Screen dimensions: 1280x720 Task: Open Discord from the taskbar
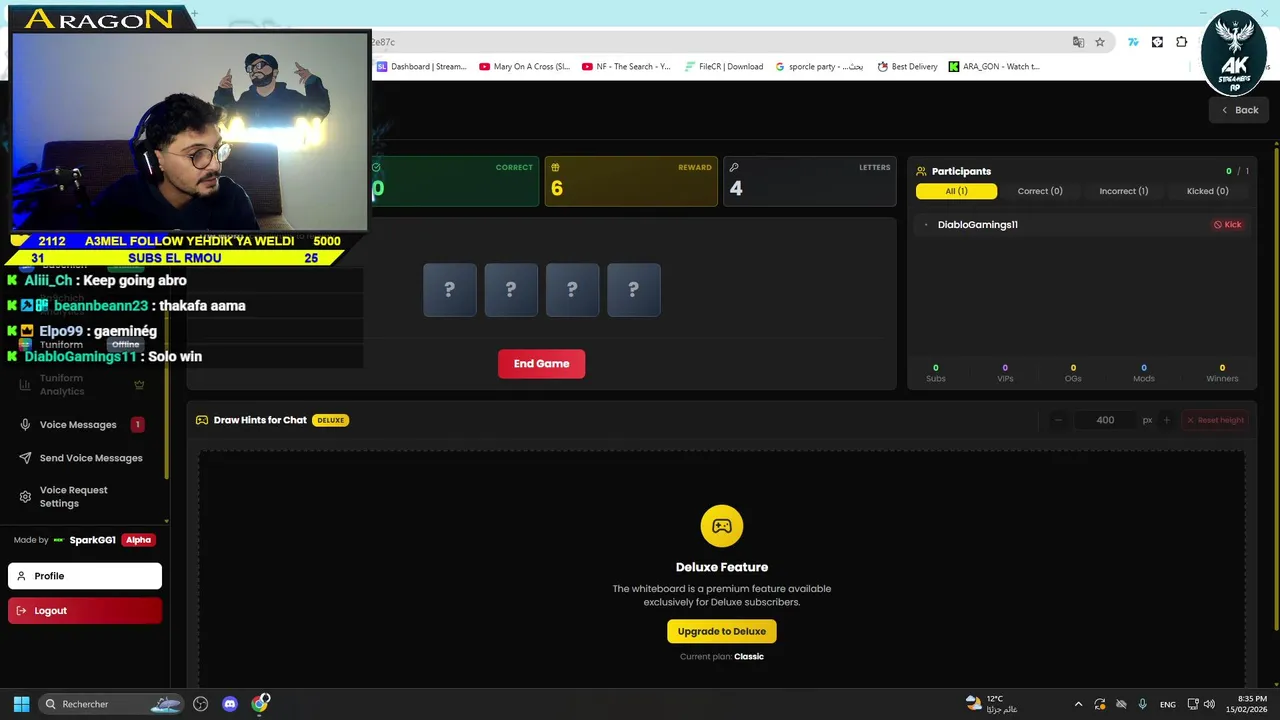tap(230, 704)
